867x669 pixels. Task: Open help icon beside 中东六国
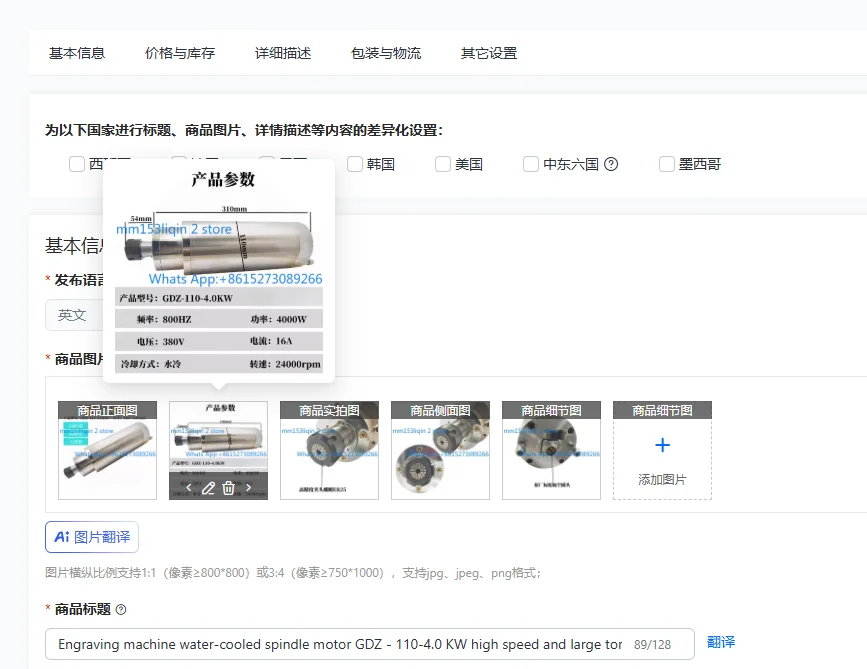(x=611, y=164)
